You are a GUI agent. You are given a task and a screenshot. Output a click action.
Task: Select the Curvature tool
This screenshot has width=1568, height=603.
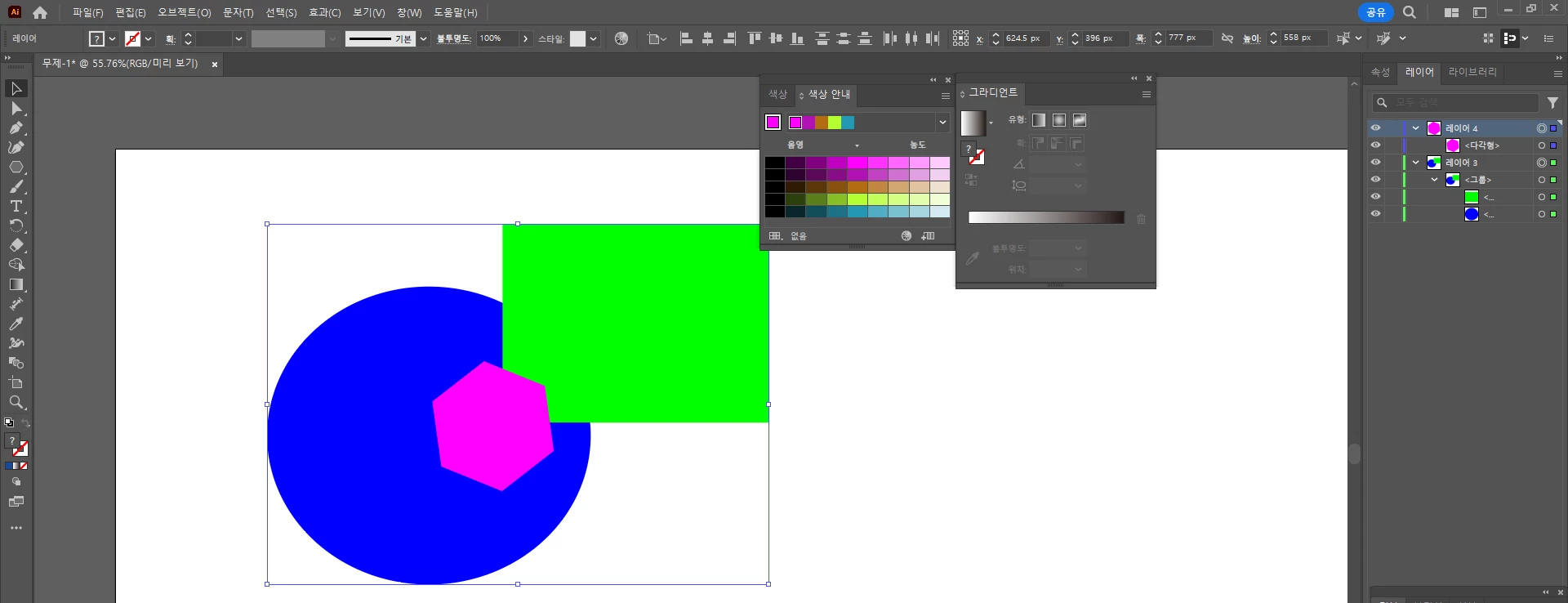pyautogui.click(x=16, y=148)
